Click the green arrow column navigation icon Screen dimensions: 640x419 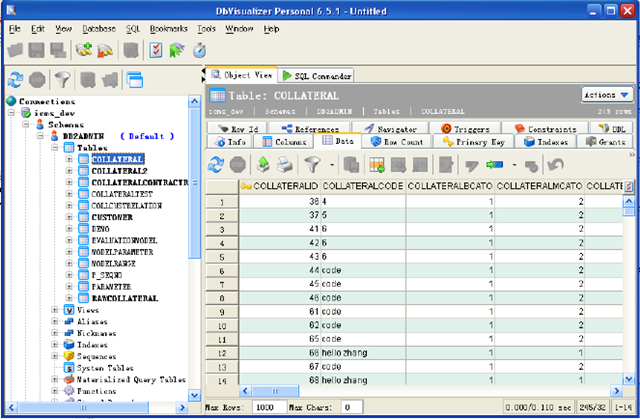coord(494,164)
